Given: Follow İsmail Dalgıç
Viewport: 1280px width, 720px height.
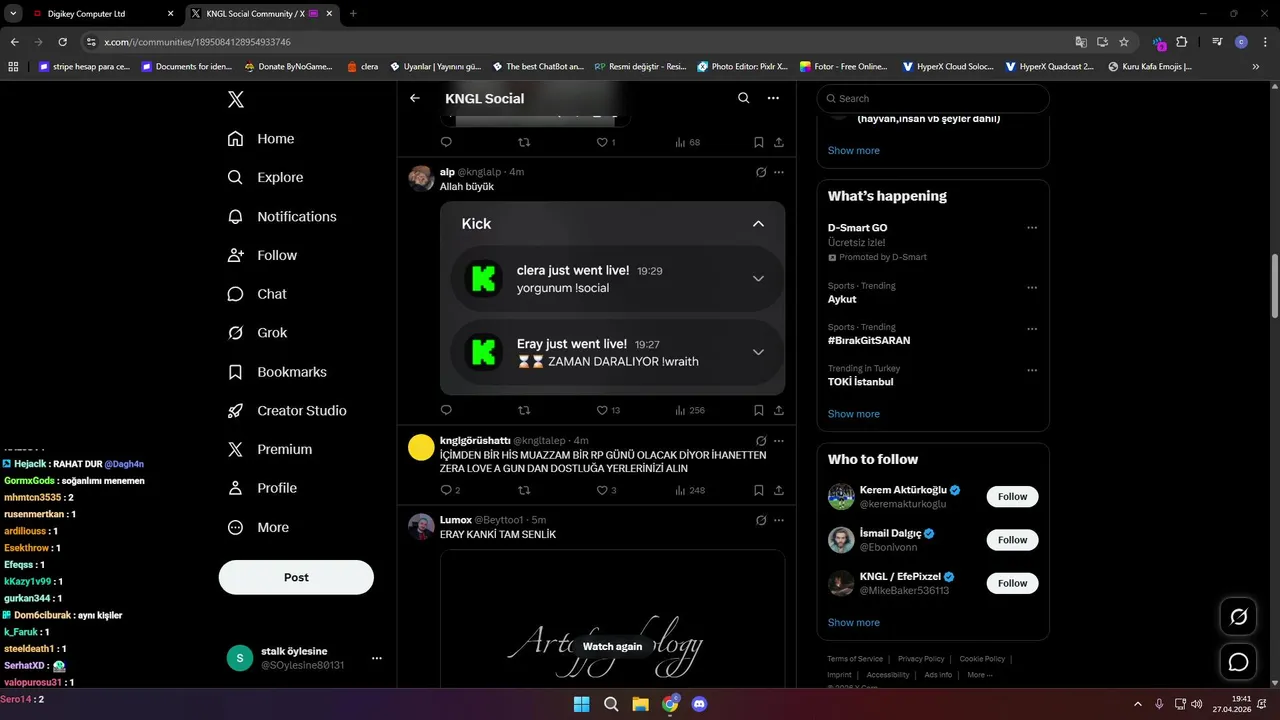Looking at the screenshot, I should [x=1012, y=540].
